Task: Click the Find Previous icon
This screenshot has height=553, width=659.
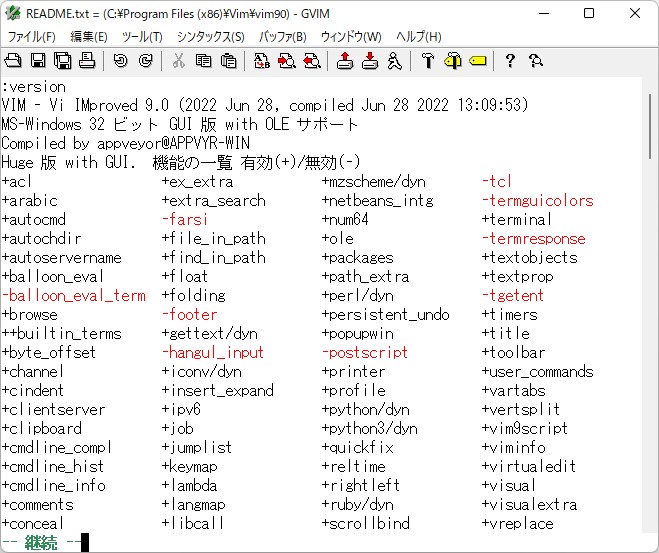Action: pyautogui.click(x=312, y=61)
